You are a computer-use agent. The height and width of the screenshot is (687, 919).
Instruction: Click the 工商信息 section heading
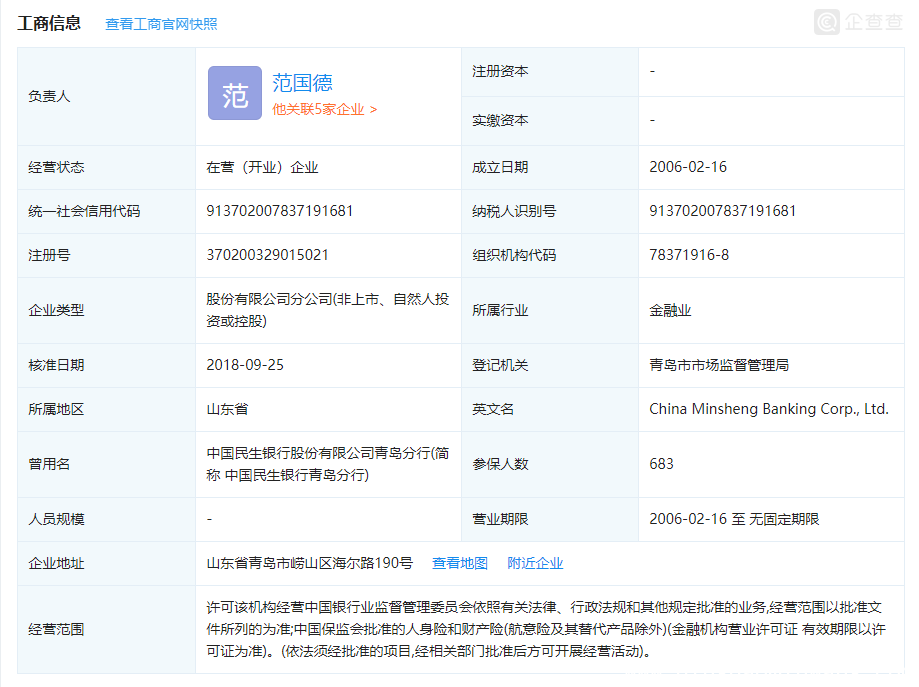[49, 23]
